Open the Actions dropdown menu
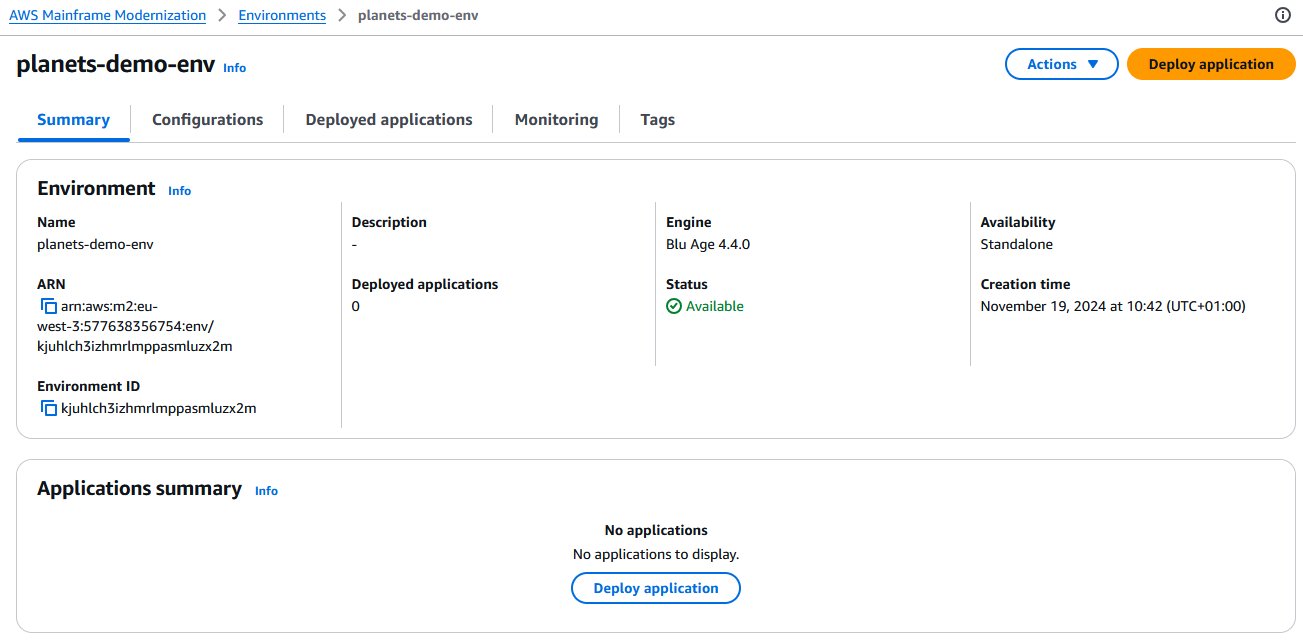 tap(1061, 64)
